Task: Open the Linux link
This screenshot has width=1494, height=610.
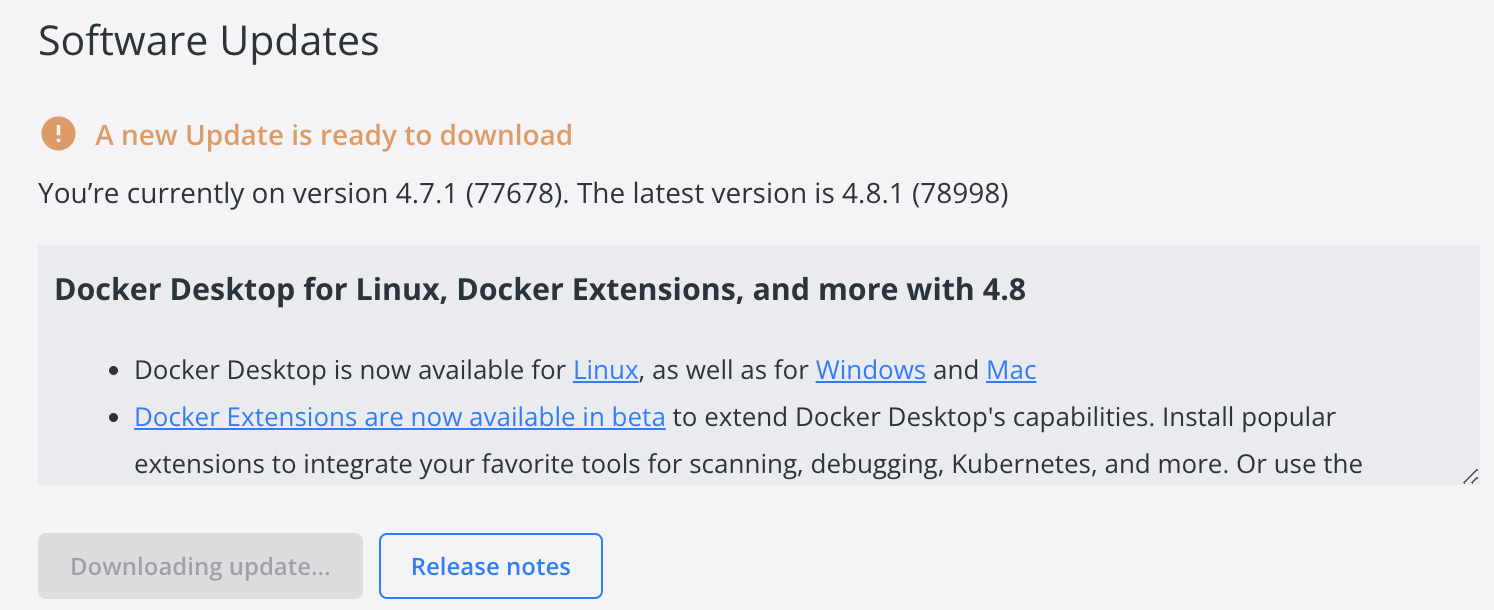Action: coord(605,370)
